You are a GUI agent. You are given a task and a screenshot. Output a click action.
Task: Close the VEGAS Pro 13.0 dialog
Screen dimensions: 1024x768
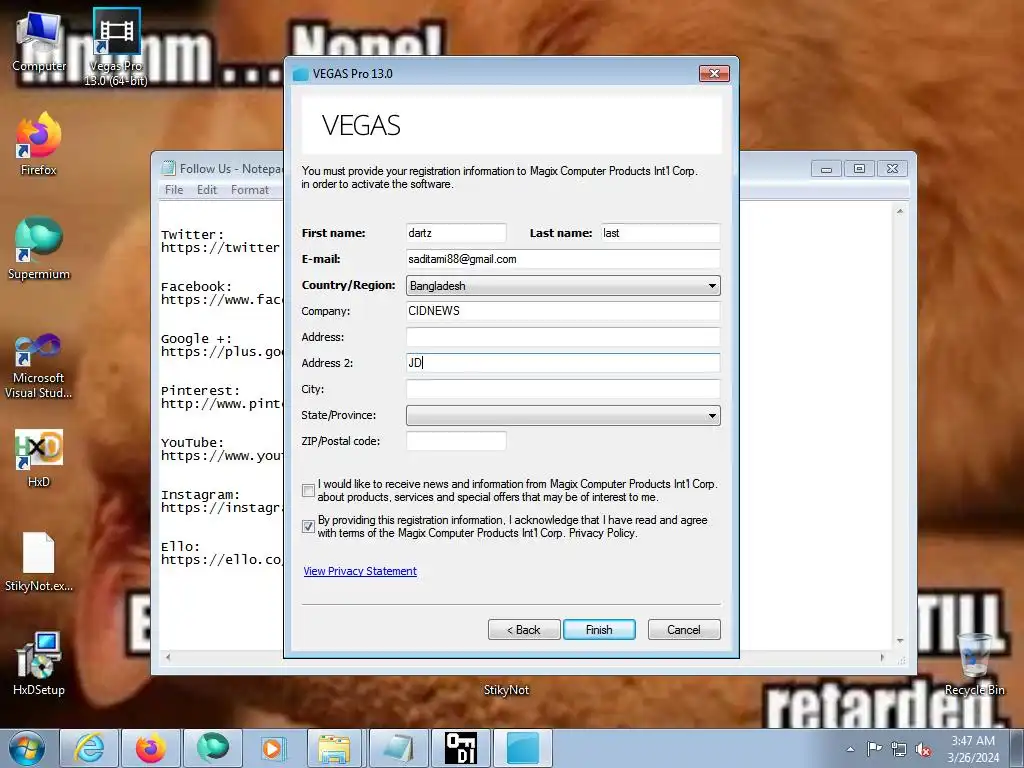pyautogui.click(x=714, y=73)
